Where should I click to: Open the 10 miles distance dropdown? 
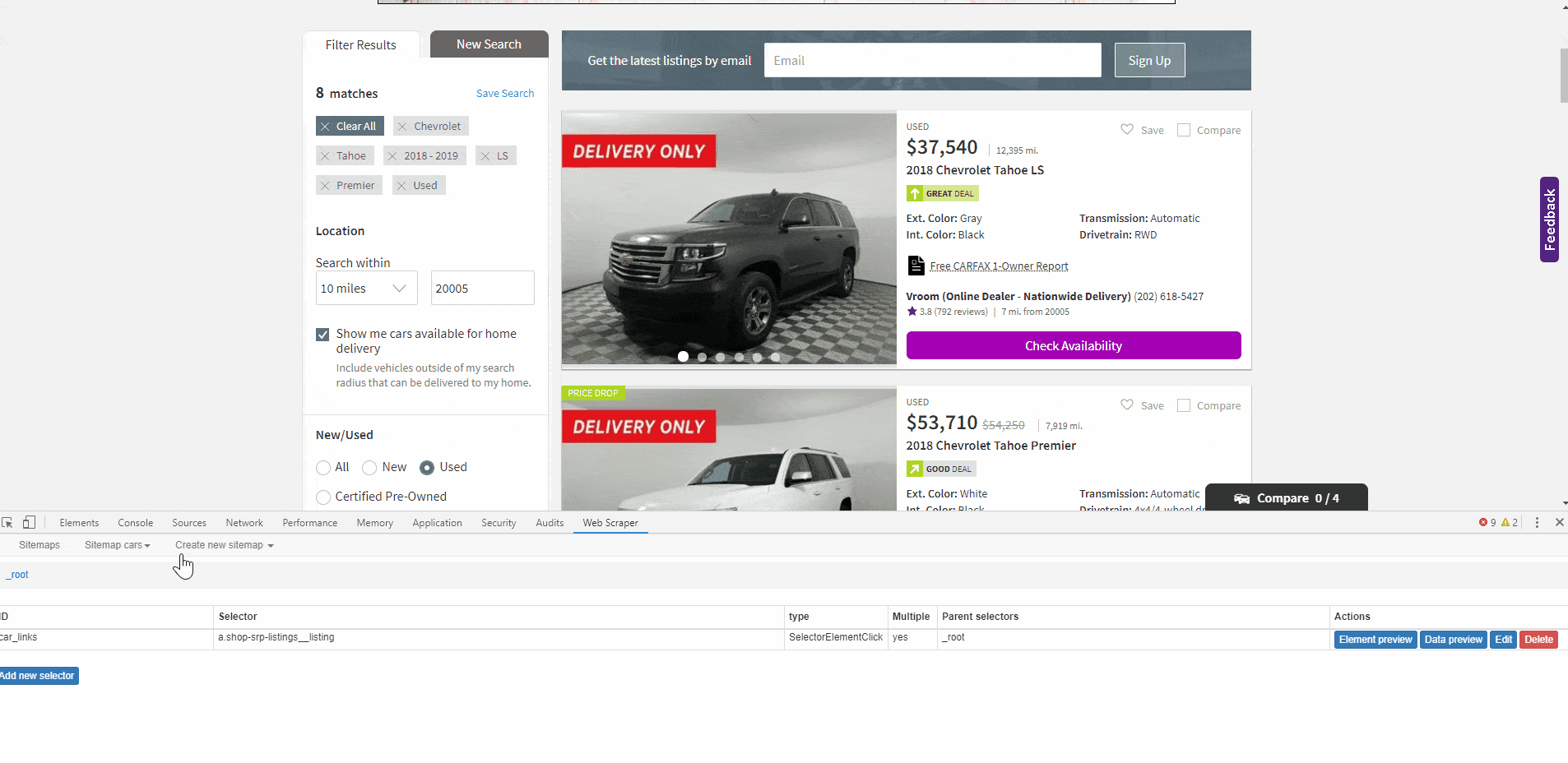pyautogui.click(x=366, y=288)
